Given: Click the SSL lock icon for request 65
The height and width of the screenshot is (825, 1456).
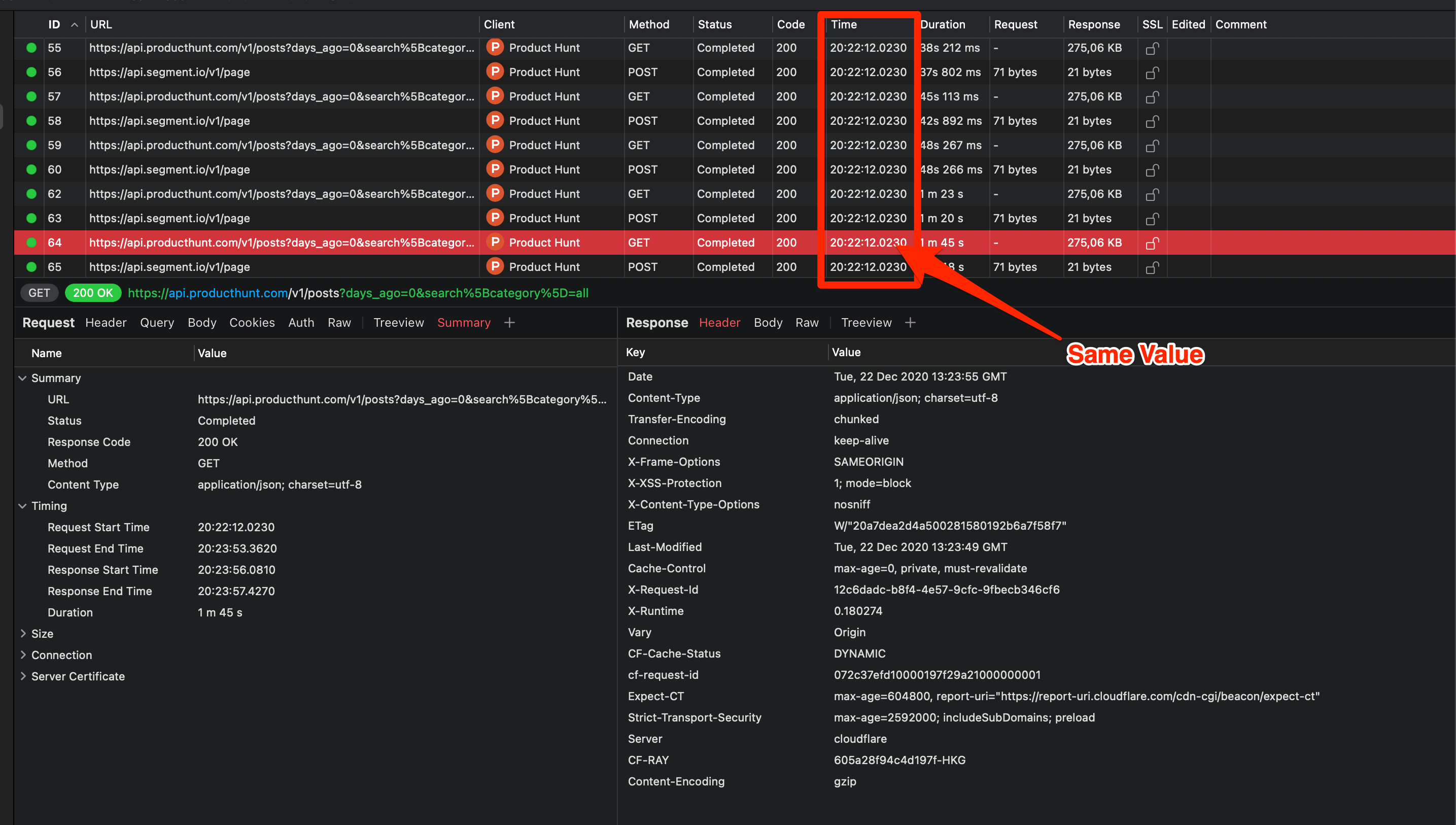Looking at the screenshot, I should click(x=1152, y=267).
